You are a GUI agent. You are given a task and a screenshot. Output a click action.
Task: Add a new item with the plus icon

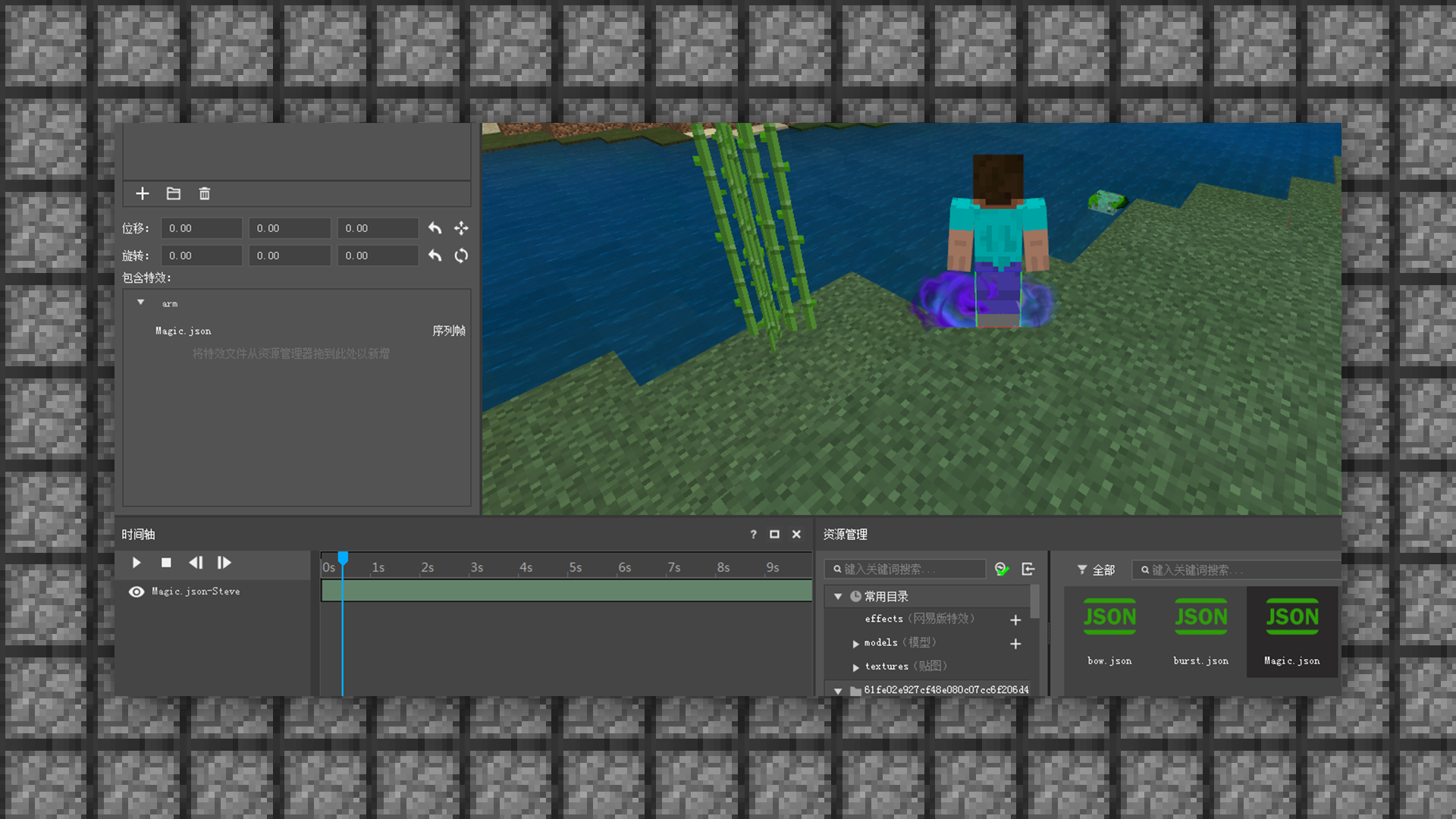(x=143, y=193)
